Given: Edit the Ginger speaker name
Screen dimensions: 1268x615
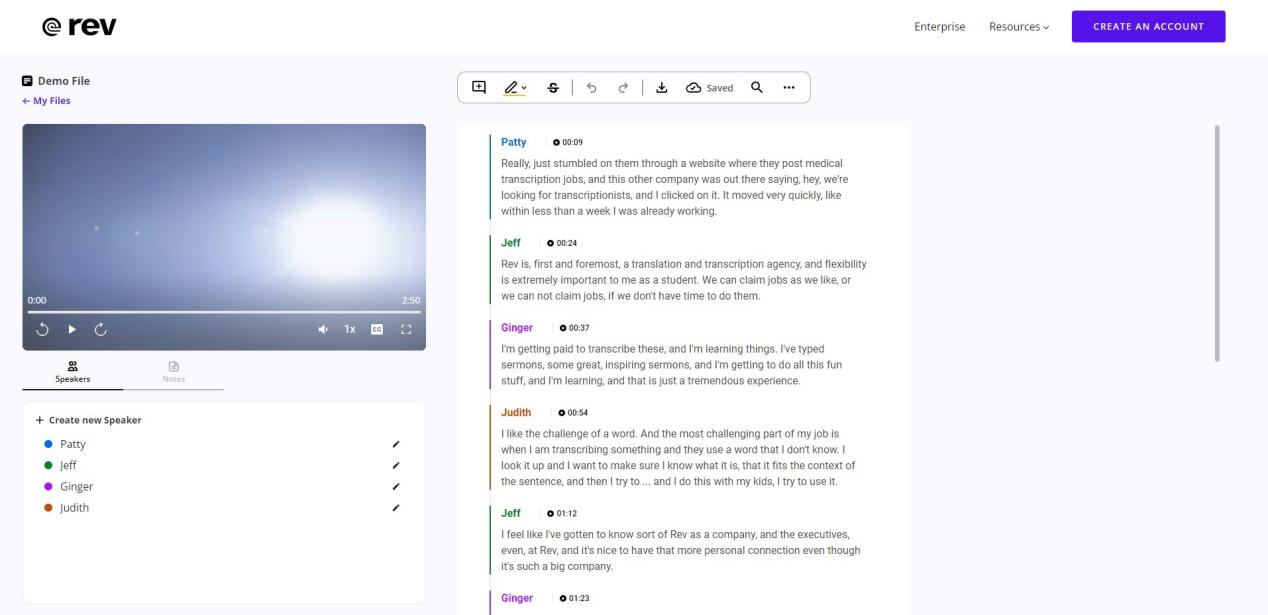Looking at the screenshot, I should (396, 486).
